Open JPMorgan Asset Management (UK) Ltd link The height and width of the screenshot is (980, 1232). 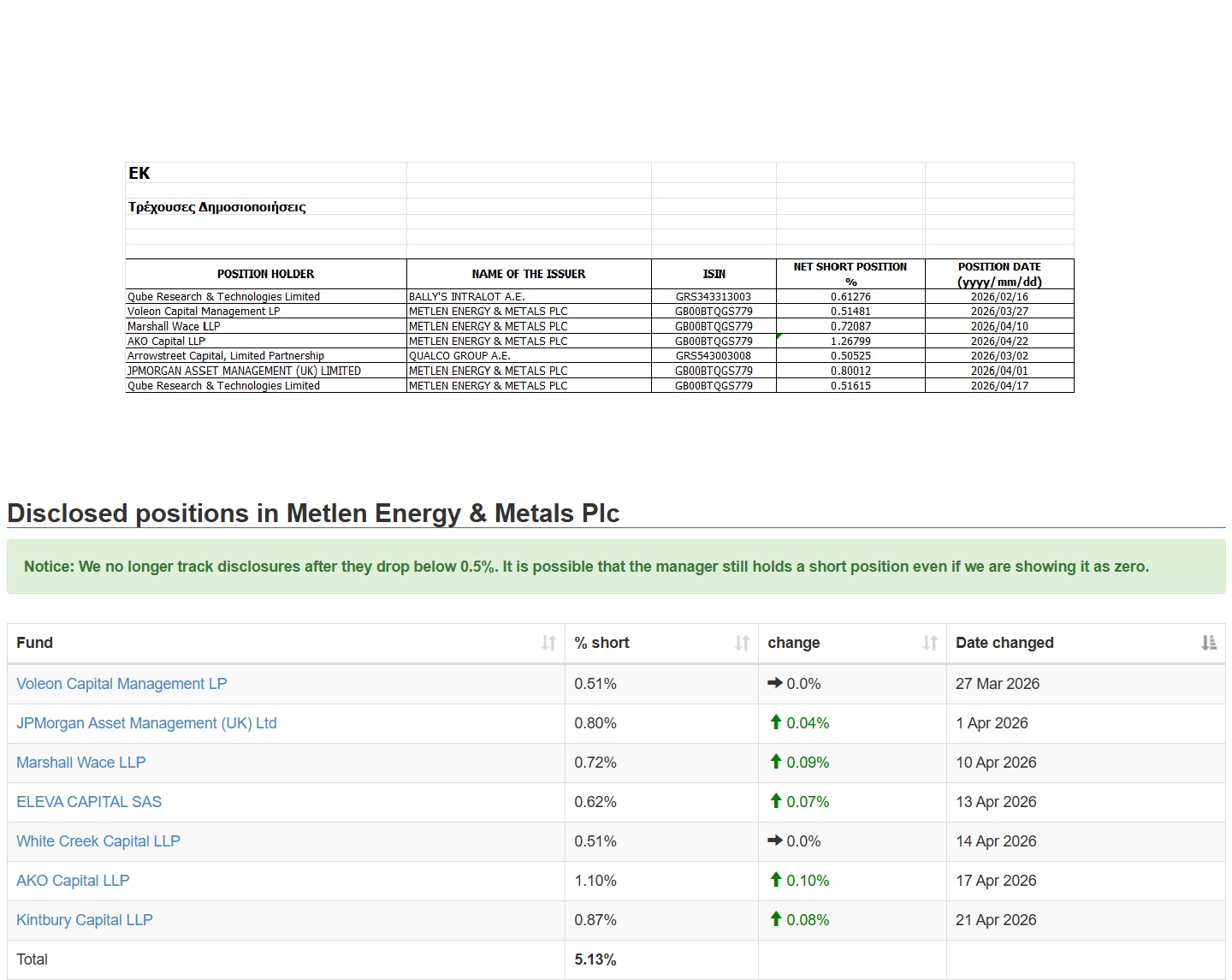click(146, 723)
